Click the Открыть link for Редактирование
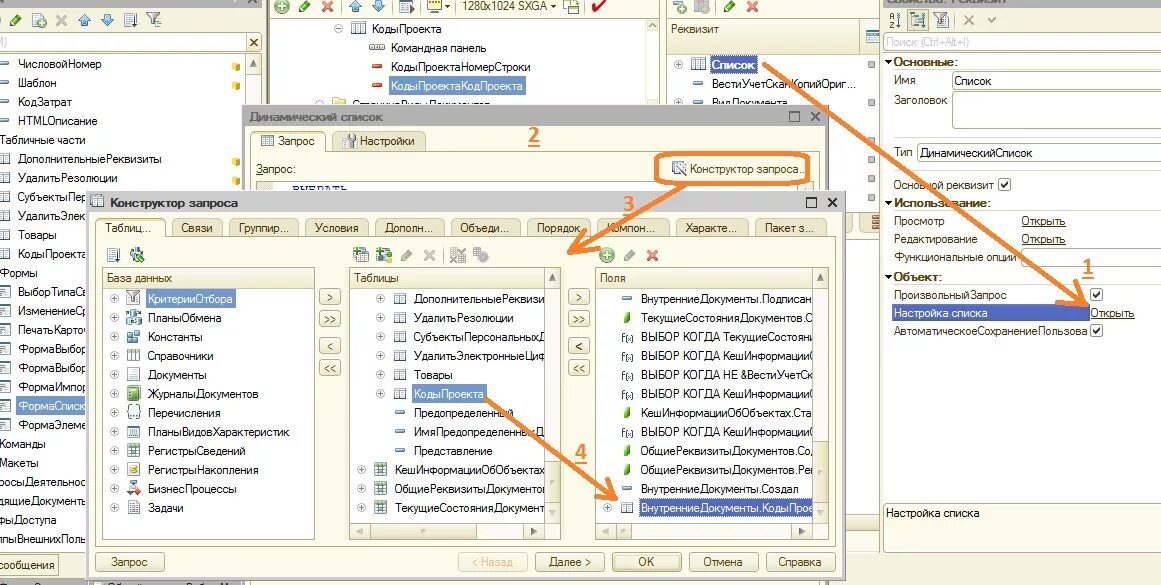The height and width of the screenshot is (585, 1161). pyautogui.click(x=1043, y=239)
